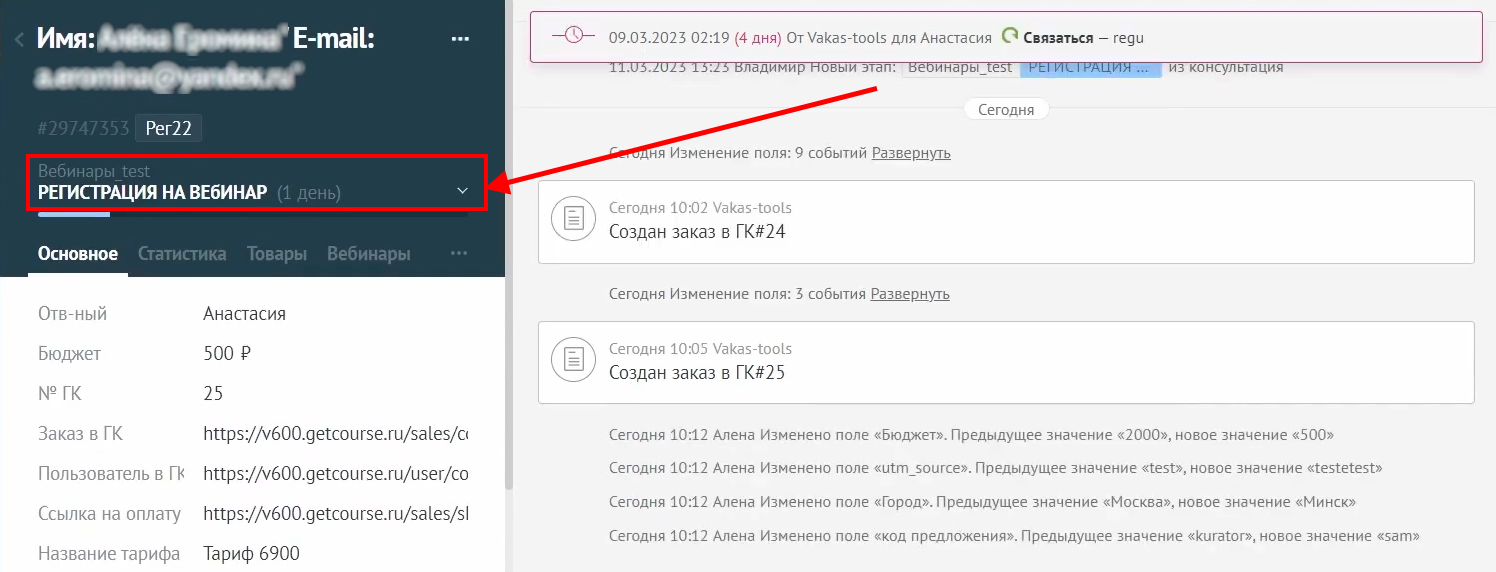This screenshot has width=1496, height=572.
Task: Click the clock icon on the task
Action: coord(574,36)
